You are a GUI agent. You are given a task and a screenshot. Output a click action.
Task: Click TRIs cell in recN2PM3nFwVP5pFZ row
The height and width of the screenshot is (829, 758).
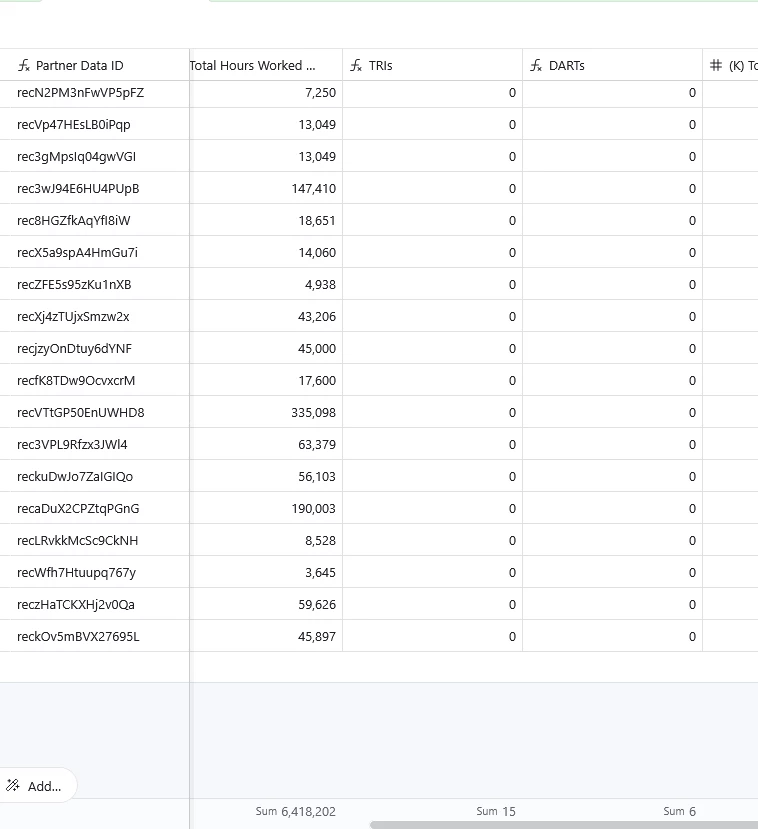[x=432, y=93]
